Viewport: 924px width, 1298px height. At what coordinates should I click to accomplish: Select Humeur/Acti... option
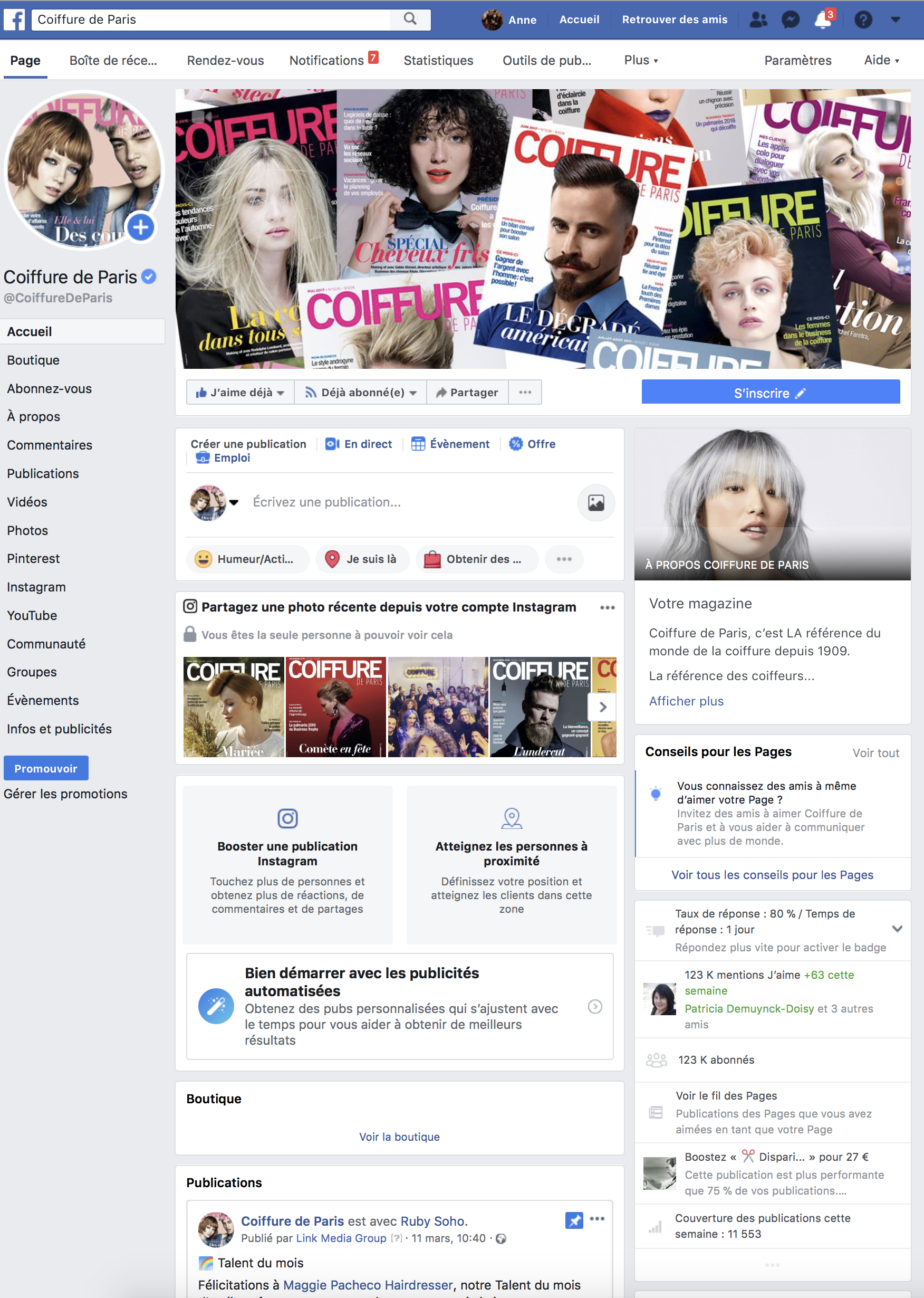(x=247, y=559)
